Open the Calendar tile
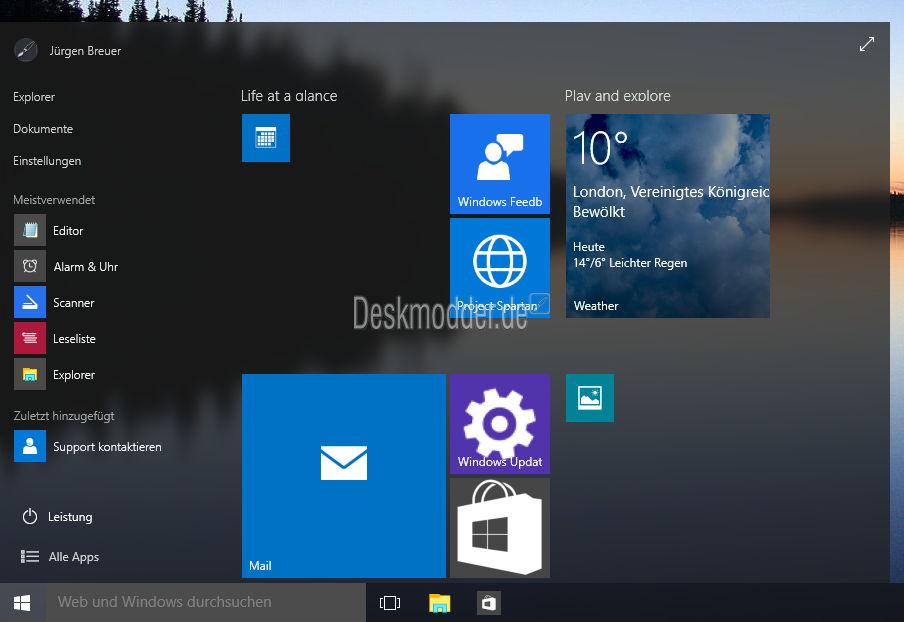The image size is (904, 622). point(266,138)
